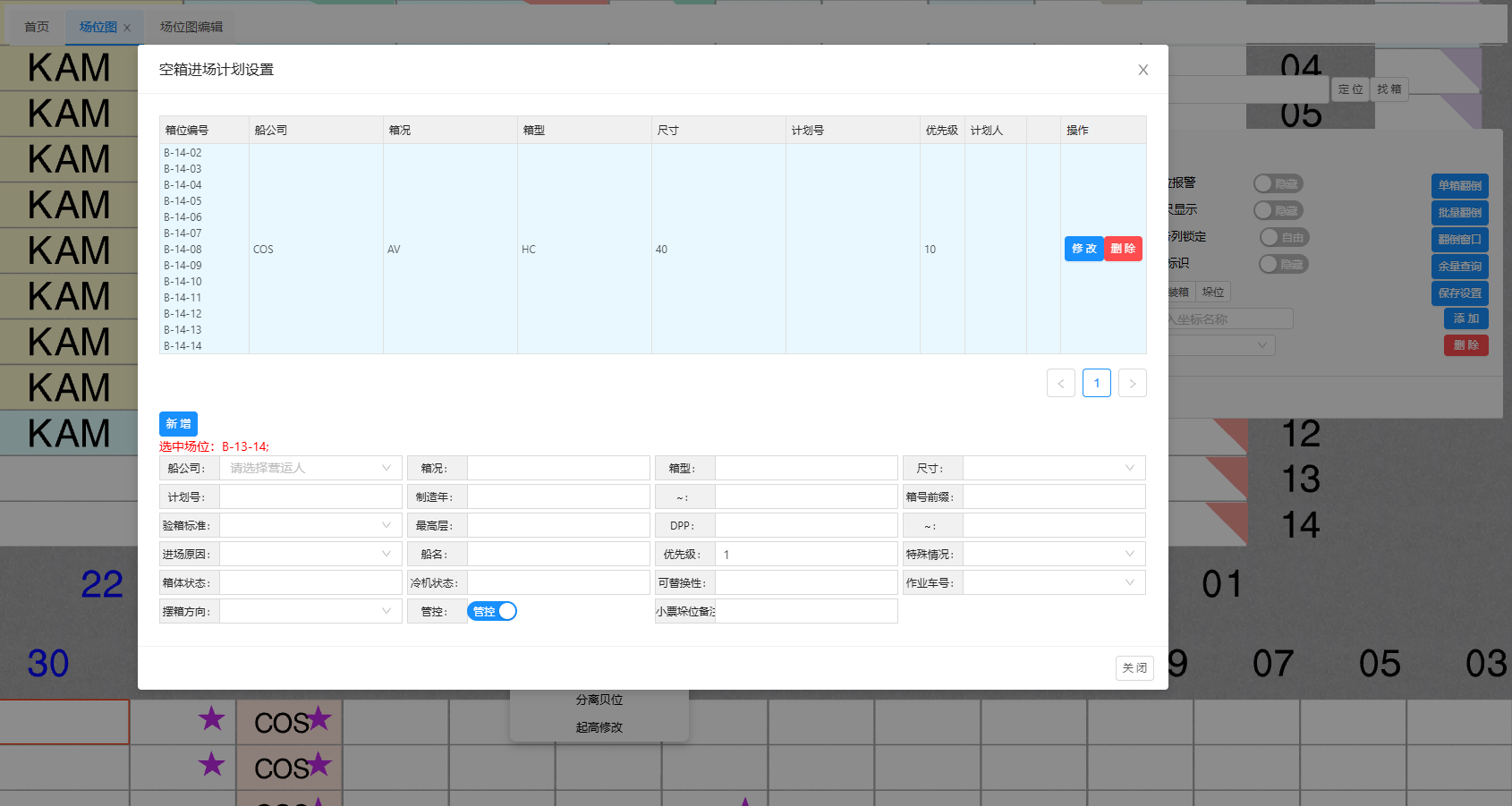The image size is (1512, 806).
Task: Toggle the 管控 switch
Action: [492, 611]
